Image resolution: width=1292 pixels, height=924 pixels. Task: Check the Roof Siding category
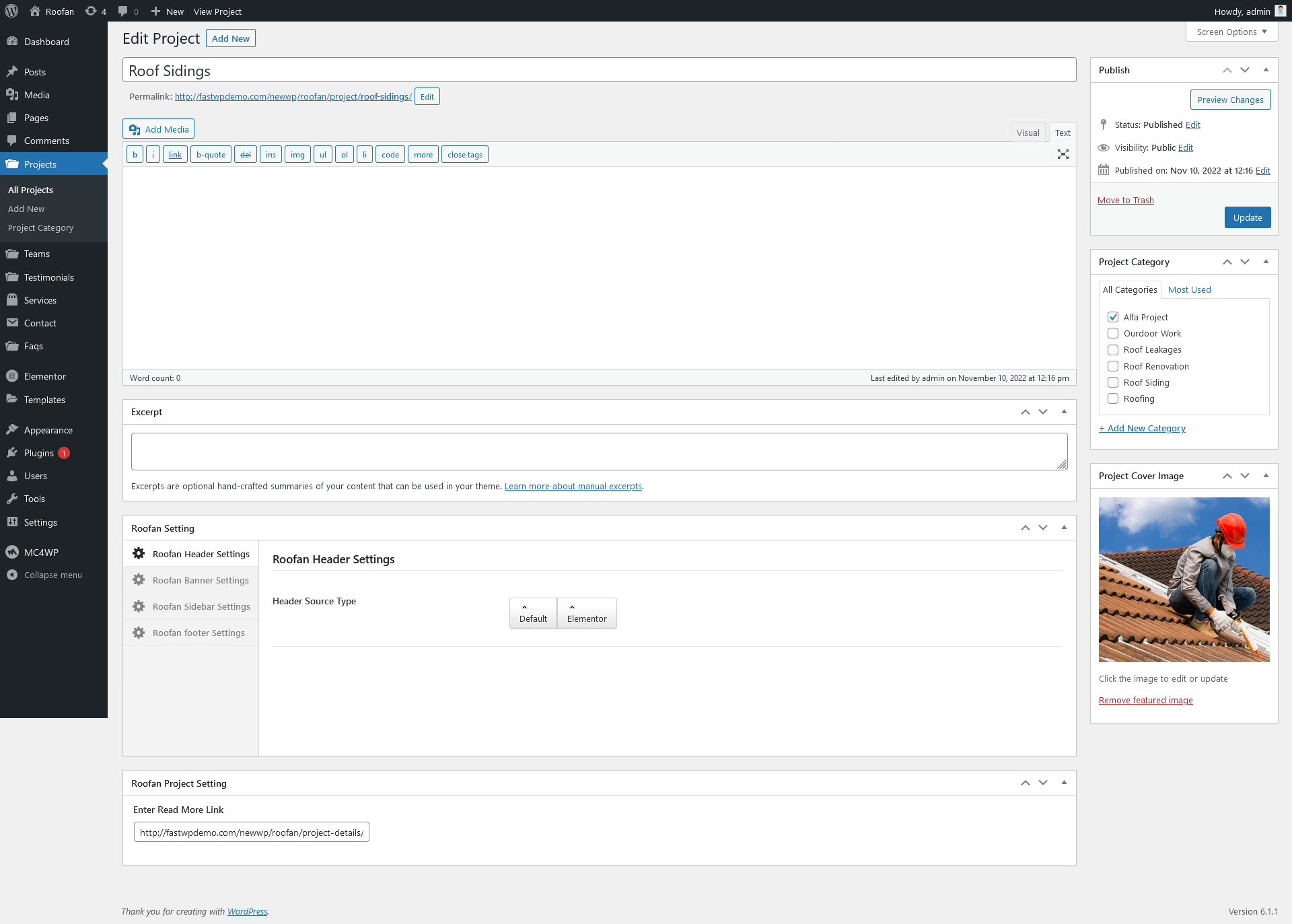point(1113,382)
